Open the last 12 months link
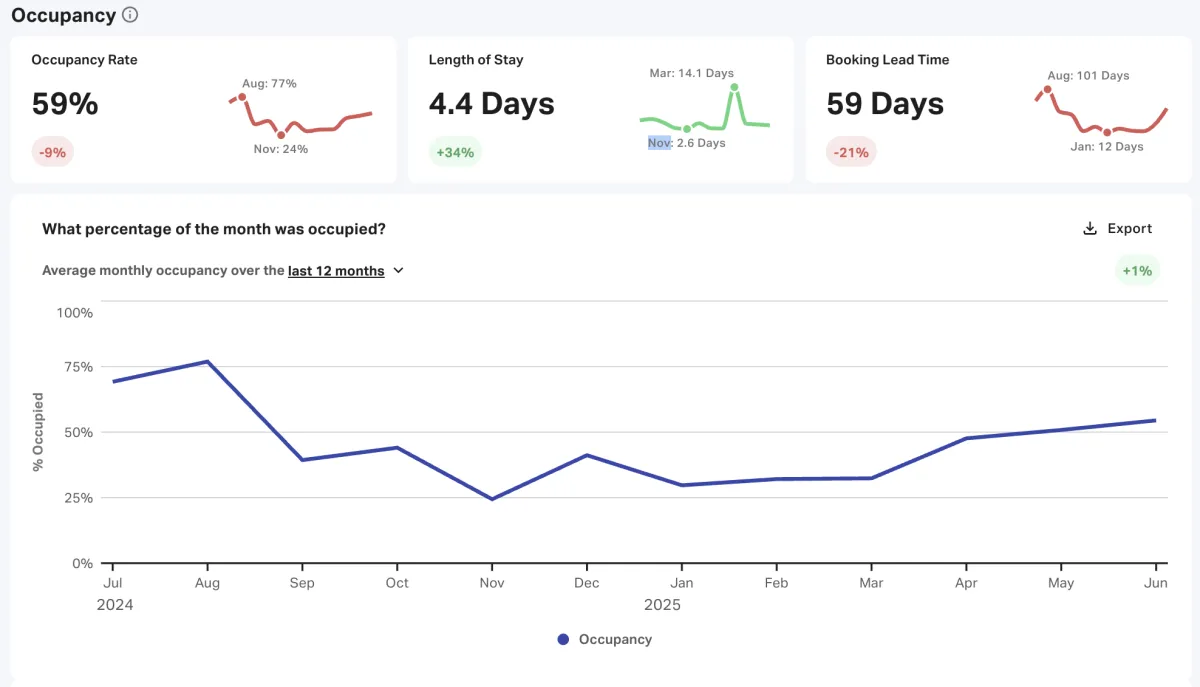The image size is (1200, 687). (x=336, y=271)
